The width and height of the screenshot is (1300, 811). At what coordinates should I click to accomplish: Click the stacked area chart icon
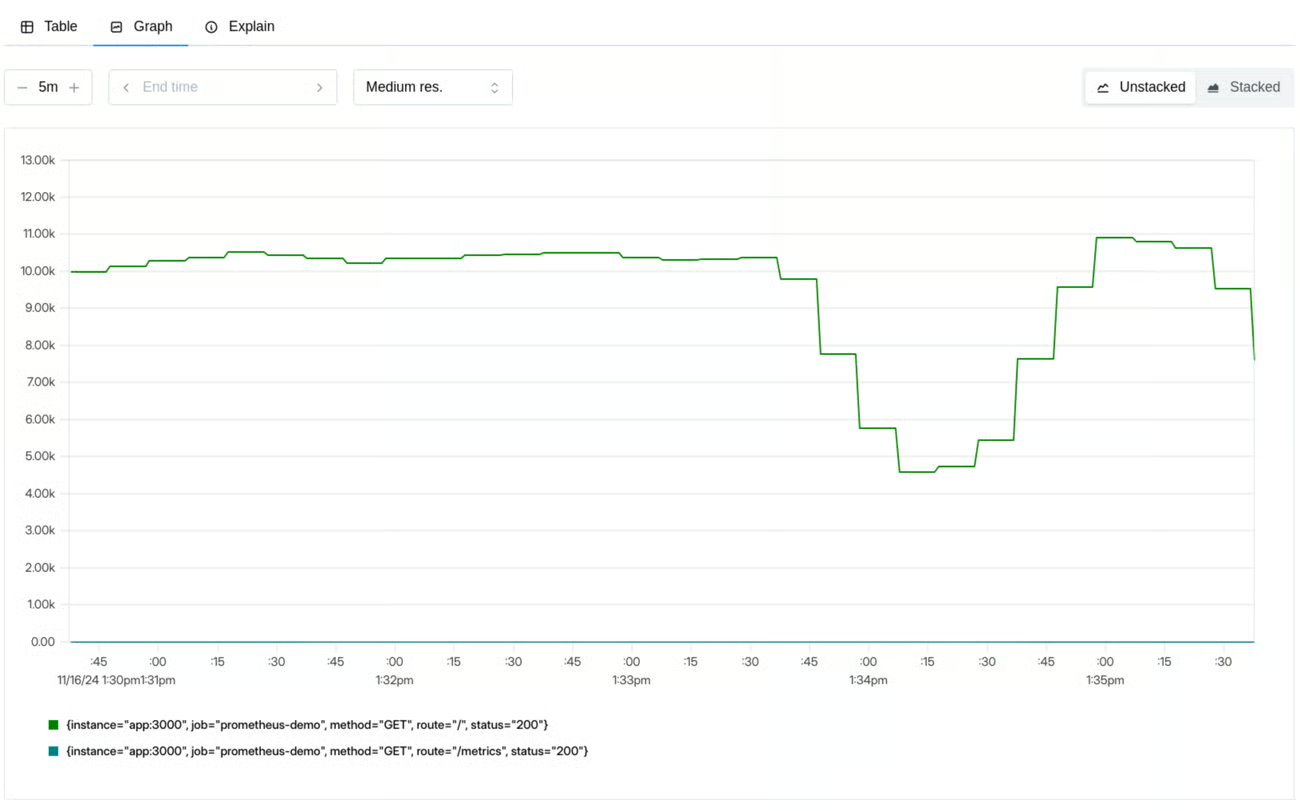1213,88
